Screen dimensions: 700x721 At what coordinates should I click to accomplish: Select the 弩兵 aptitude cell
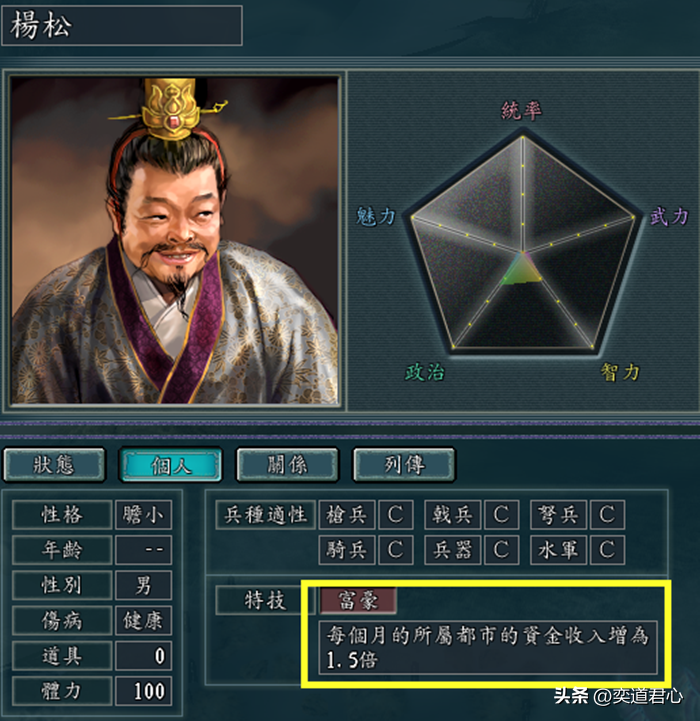point(558,515)
